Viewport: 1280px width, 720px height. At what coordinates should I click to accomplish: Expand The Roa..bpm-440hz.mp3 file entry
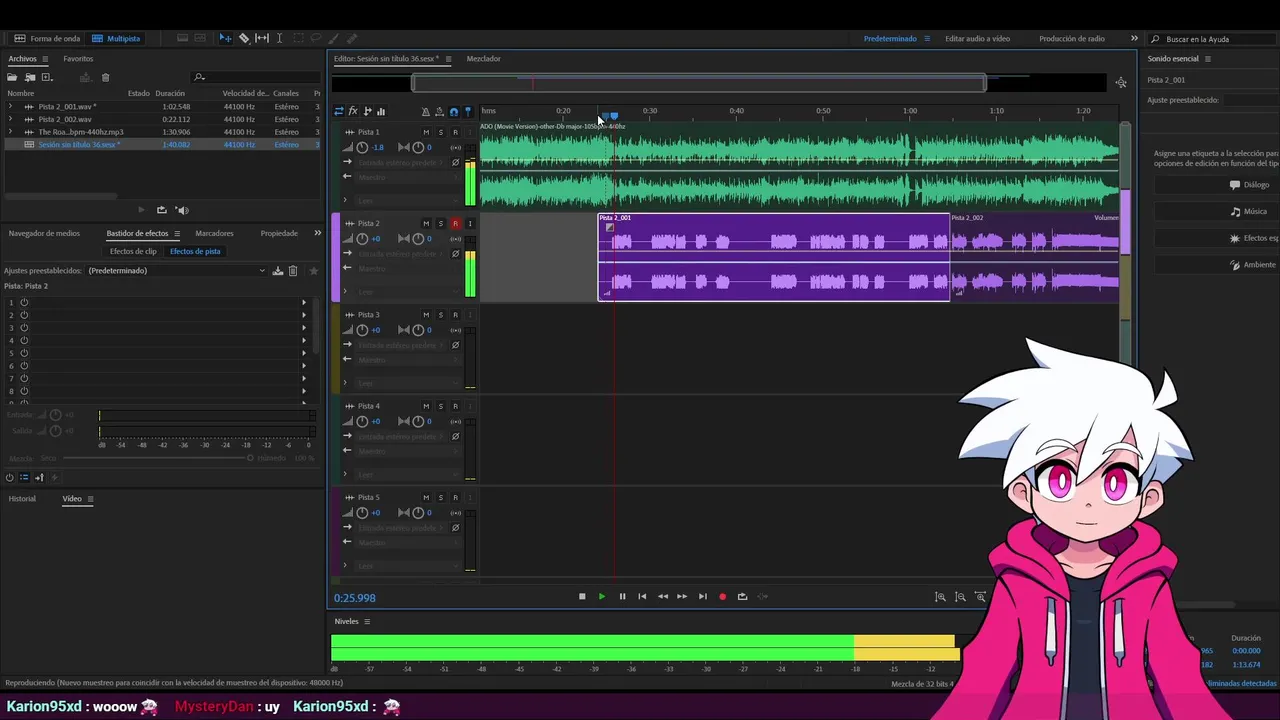[10, 132]
